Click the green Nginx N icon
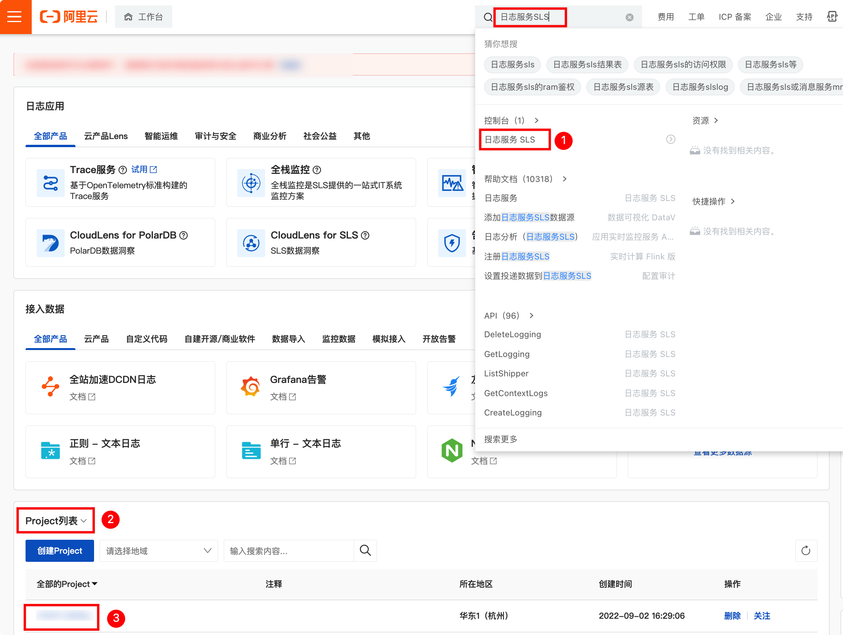Image resolution: width=843 pixels, height=635 pixels. [x=452, y=451]
